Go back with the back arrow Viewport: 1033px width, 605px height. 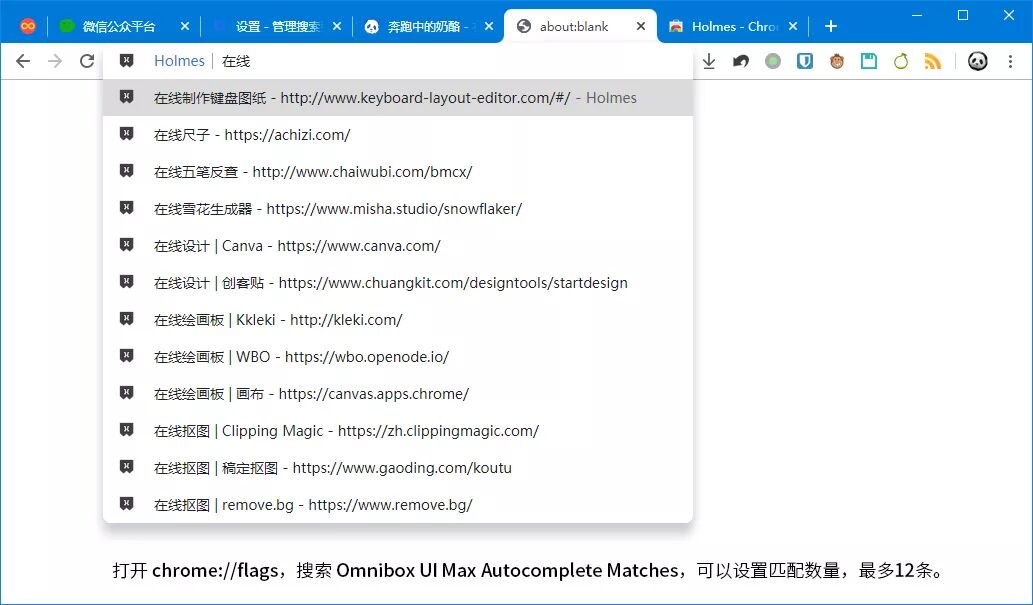23,61
